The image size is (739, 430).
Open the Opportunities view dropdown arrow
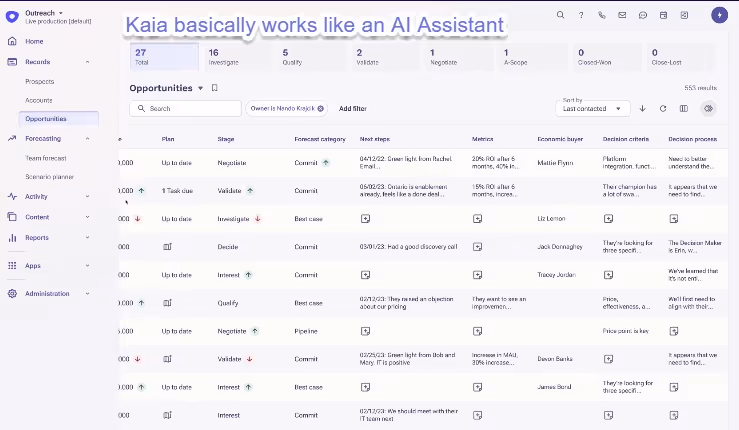tap(200, 88)
